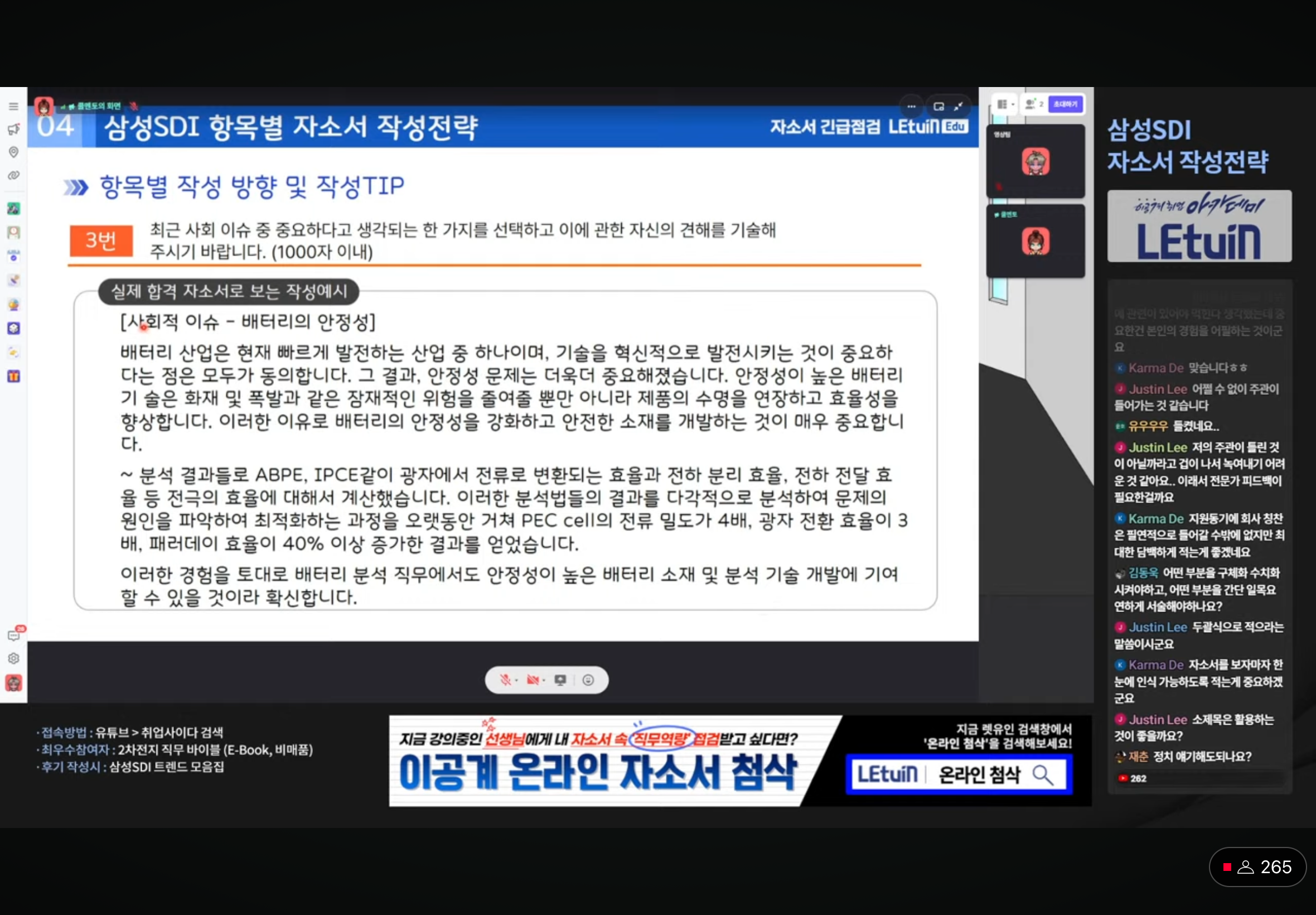Open the video layout grid dropdown
Viewport: 1316px width, 915px height.
[x=1005, y=104]
